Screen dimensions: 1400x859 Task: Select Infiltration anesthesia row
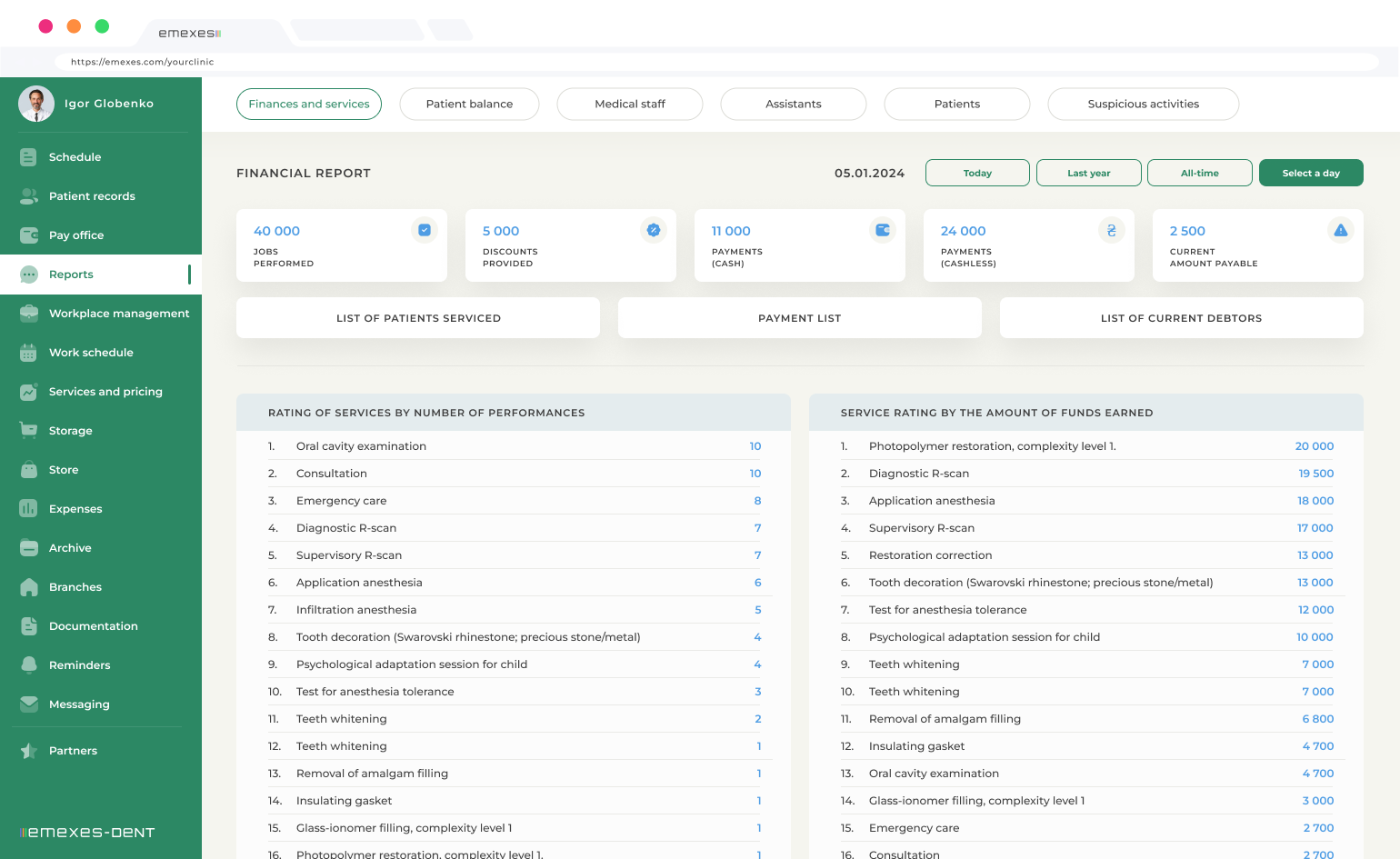pos(515,610)
